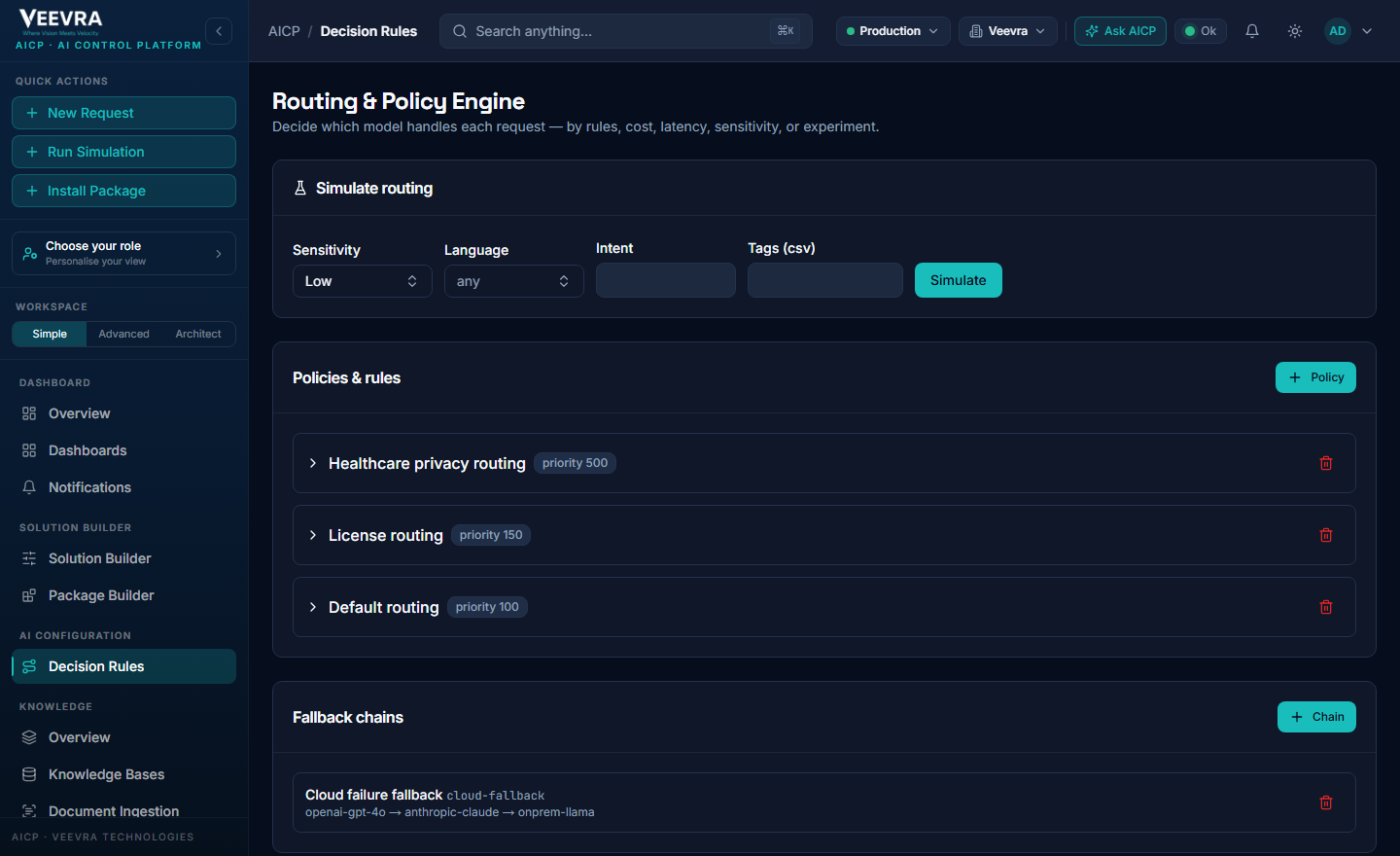This screenshot has width=1400, height=856.
Task: Switch workspace to Simple mode
Action: 50,334
